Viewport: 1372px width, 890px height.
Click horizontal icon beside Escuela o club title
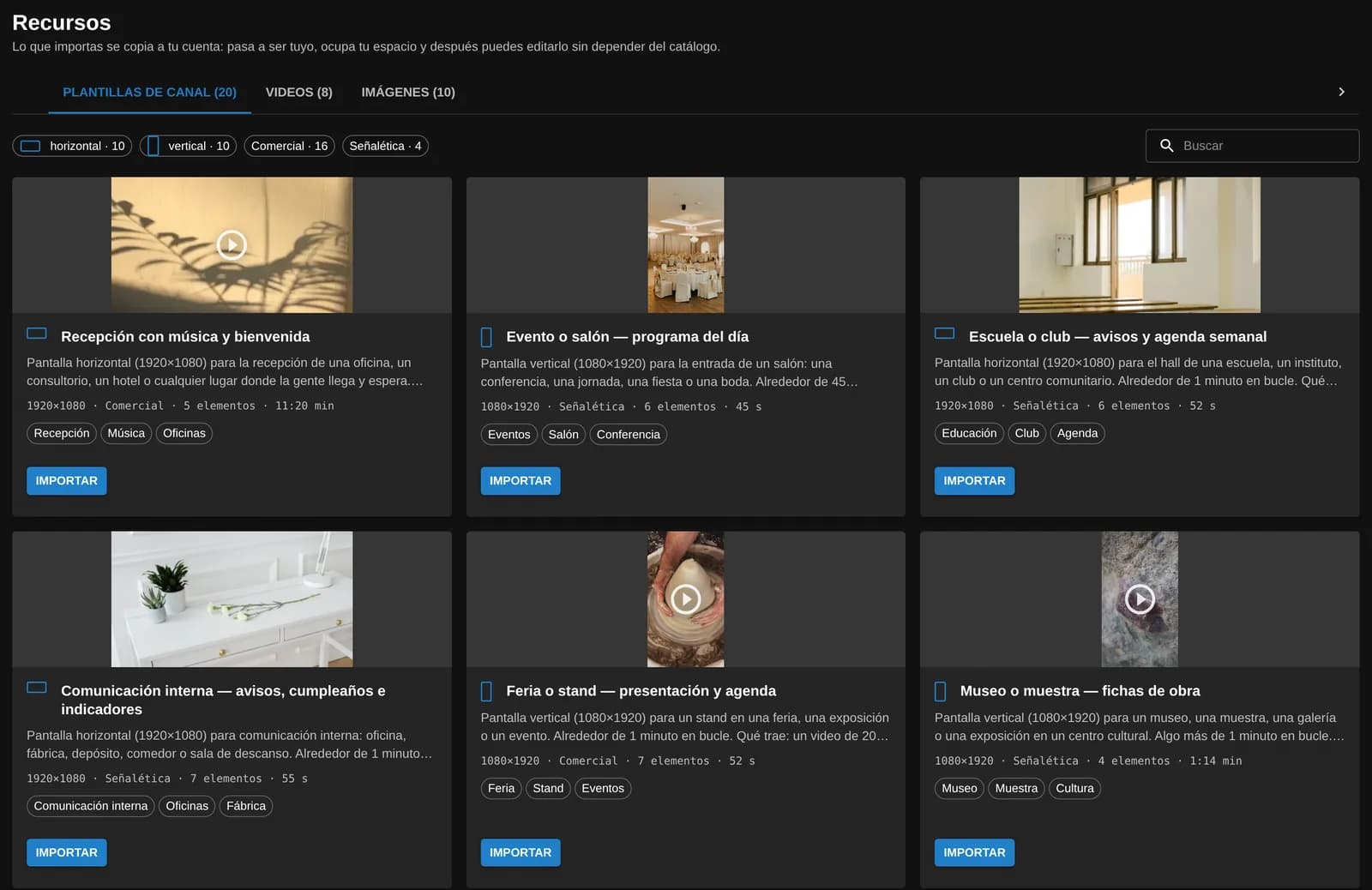pyautogui.click(x=945, y=334)
